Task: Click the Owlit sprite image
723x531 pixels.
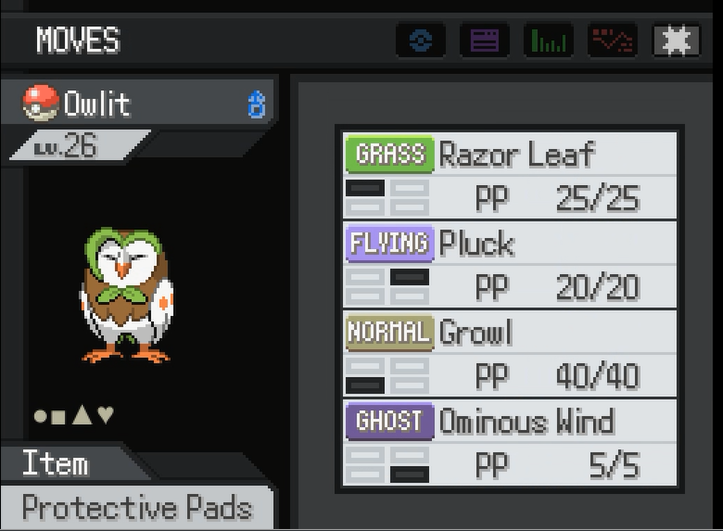Action: tap(127, 295)
